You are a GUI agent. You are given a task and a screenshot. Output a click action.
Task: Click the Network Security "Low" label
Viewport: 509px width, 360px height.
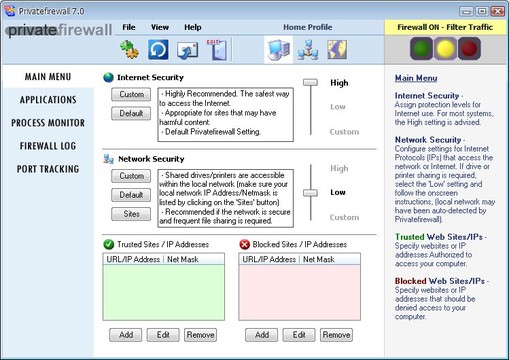click(338, 192)
